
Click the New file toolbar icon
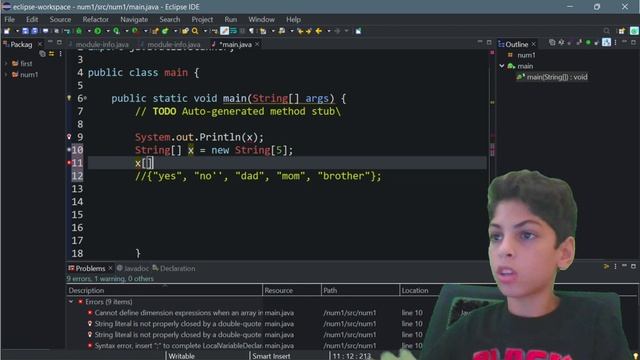[7, 31]
